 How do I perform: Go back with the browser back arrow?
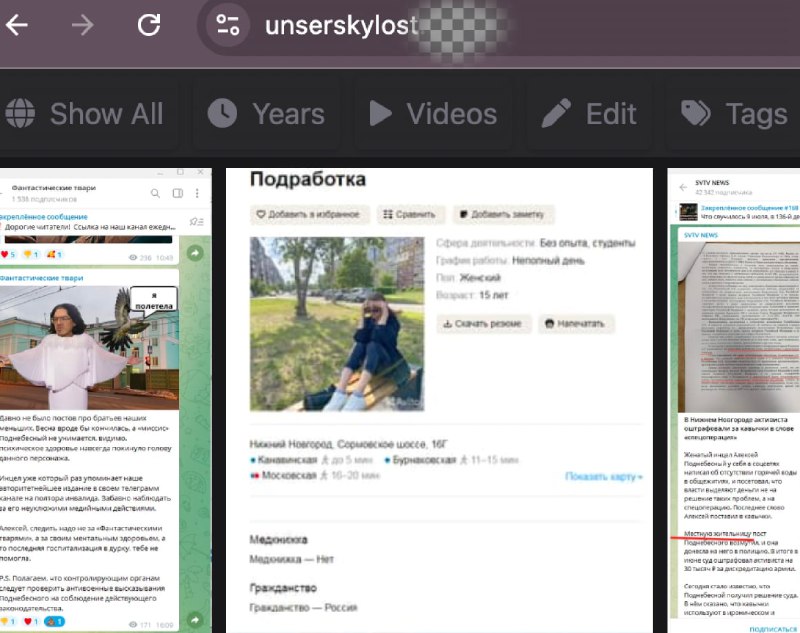click(16, 24)
